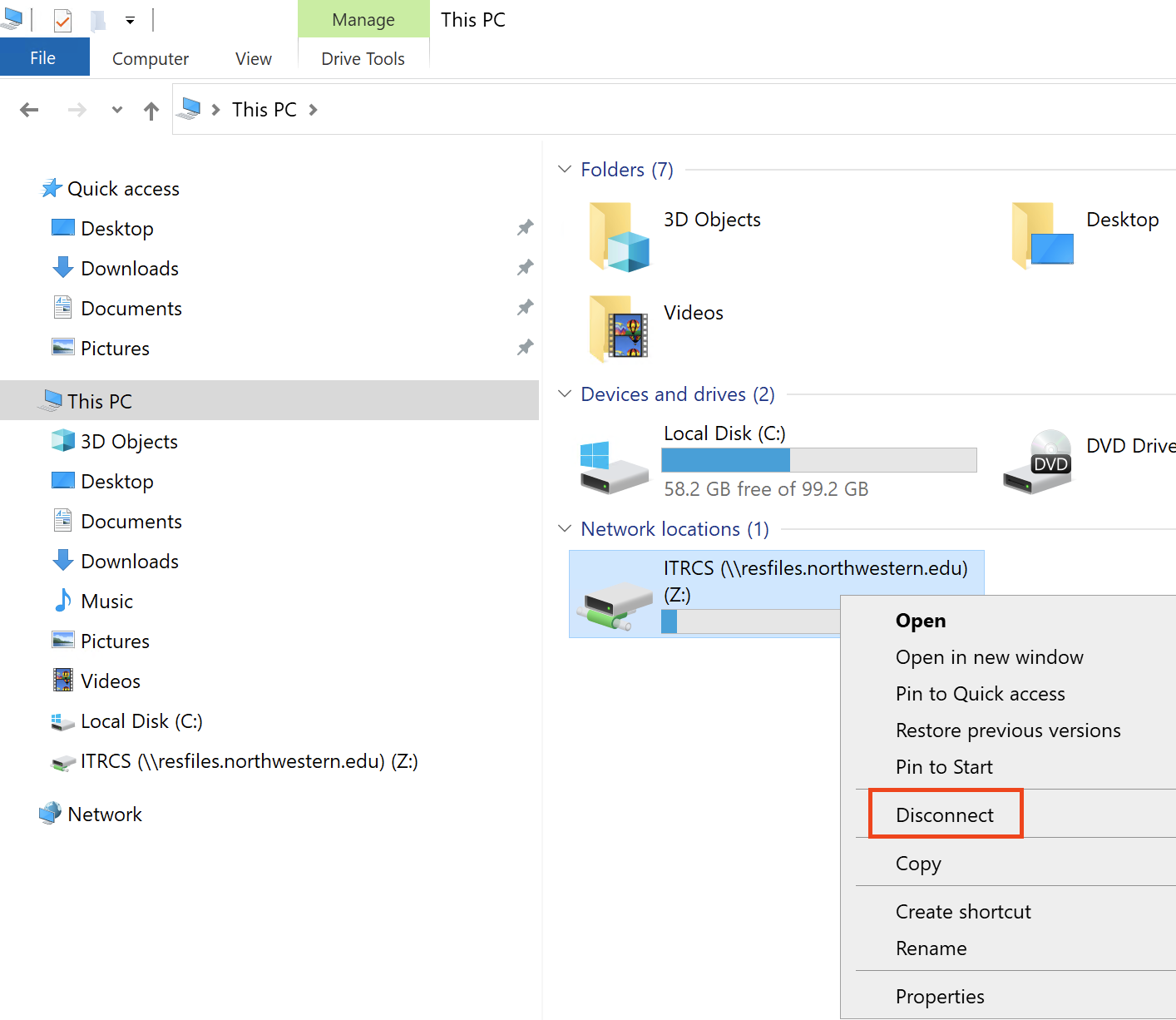
Task: Click the Properties icon in quick access toolbar
Action: 62,20
